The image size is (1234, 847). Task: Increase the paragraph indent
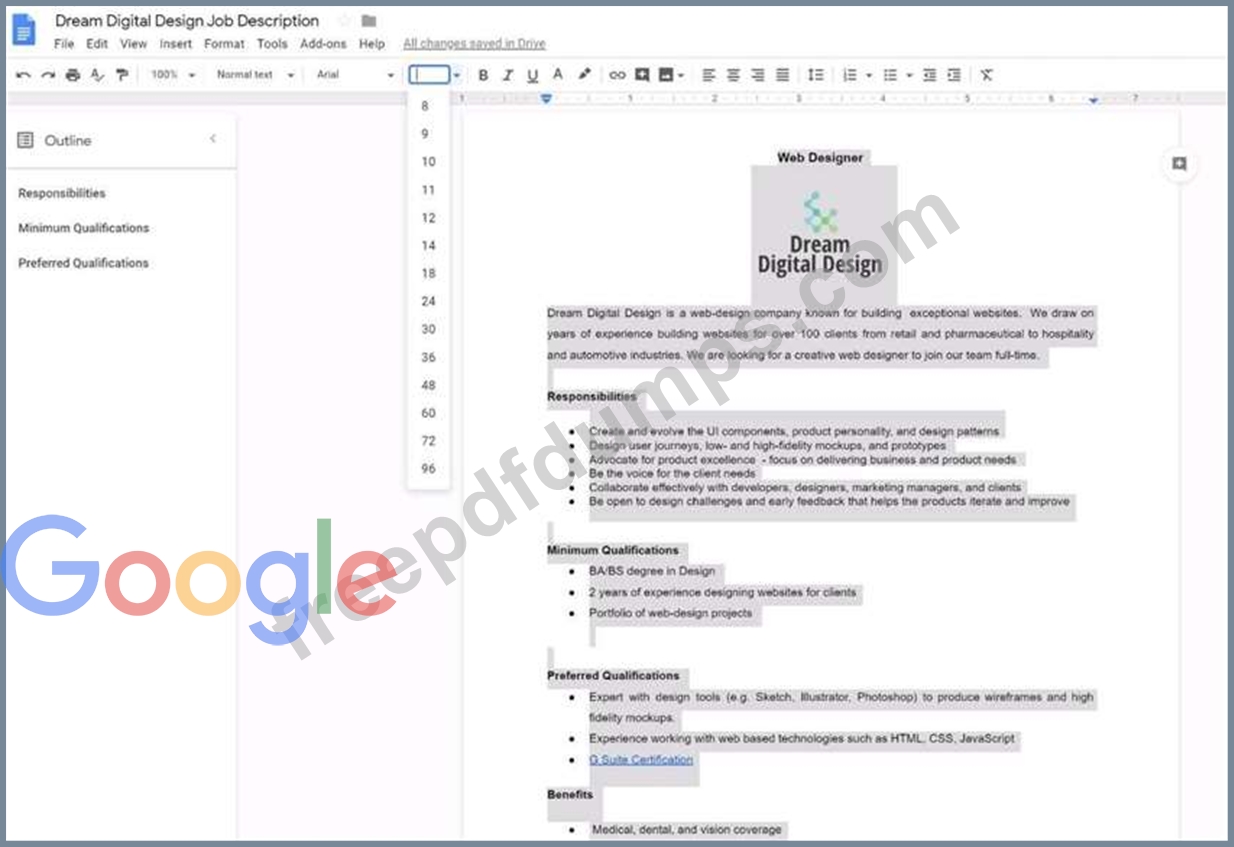pos(955,75)
